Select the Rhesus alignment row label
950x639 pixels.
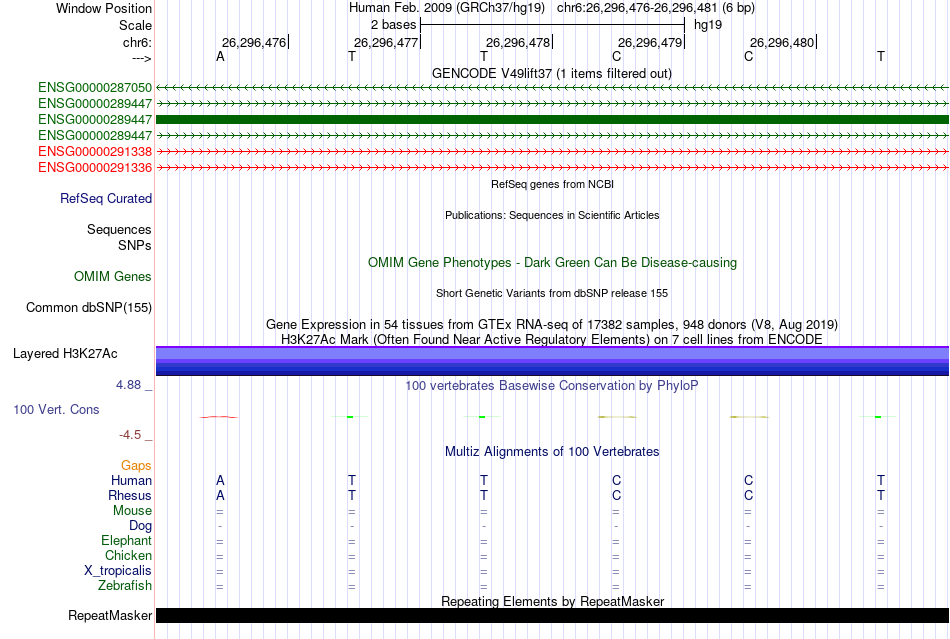pos(130,495)
